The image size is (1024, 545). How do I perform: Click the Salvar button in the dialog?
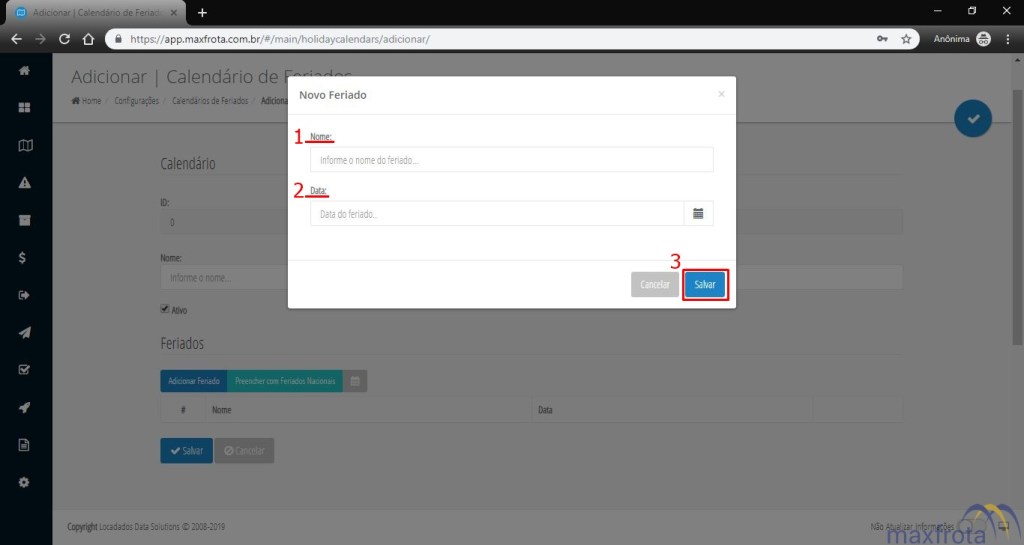tap(705, 285)
